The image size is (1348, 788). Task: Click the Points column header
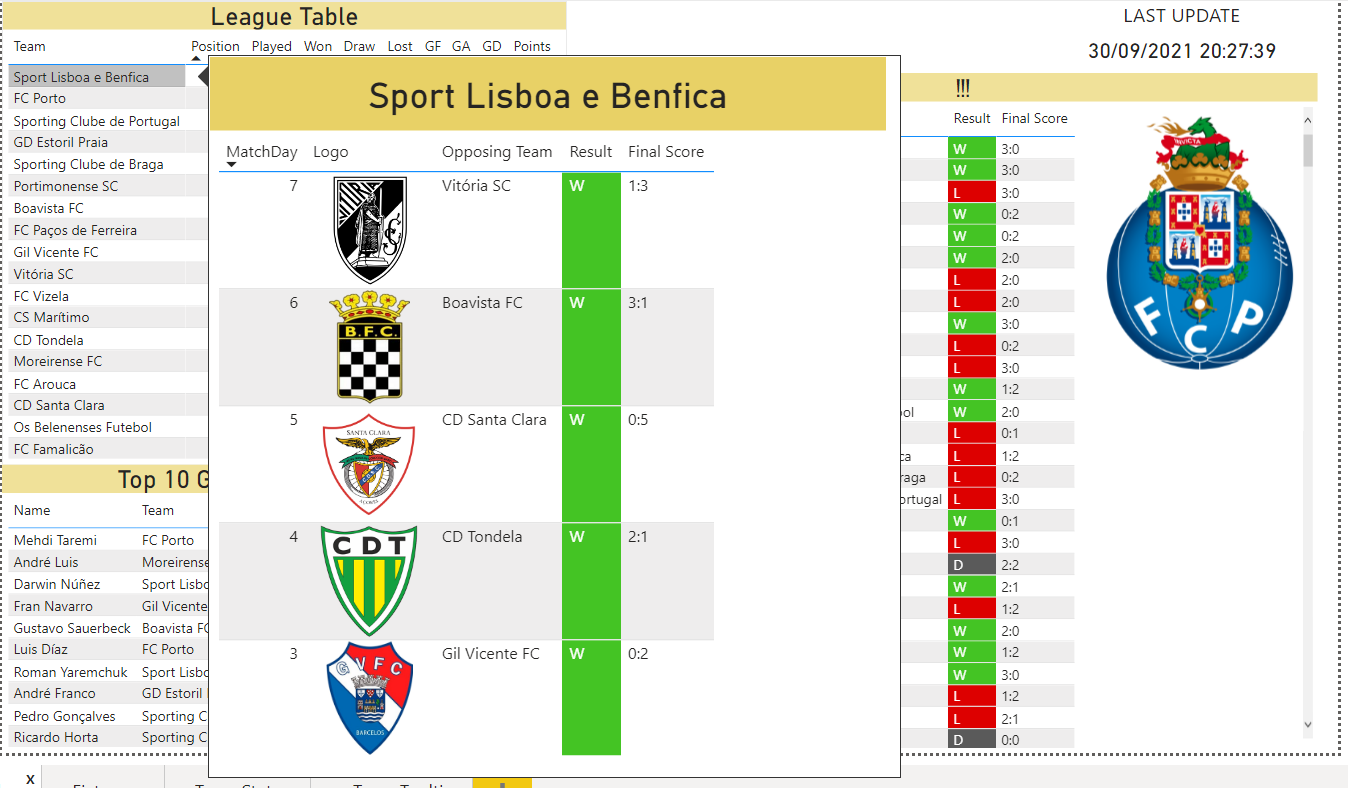click(532, 46)
